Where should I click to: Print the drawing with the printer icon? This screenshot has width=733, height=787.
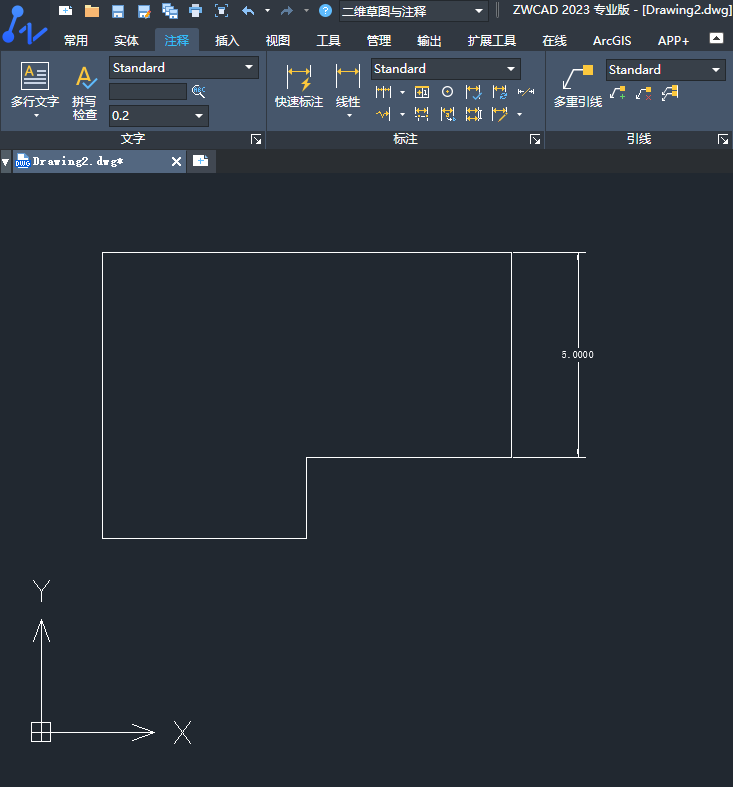coord(196,11)
